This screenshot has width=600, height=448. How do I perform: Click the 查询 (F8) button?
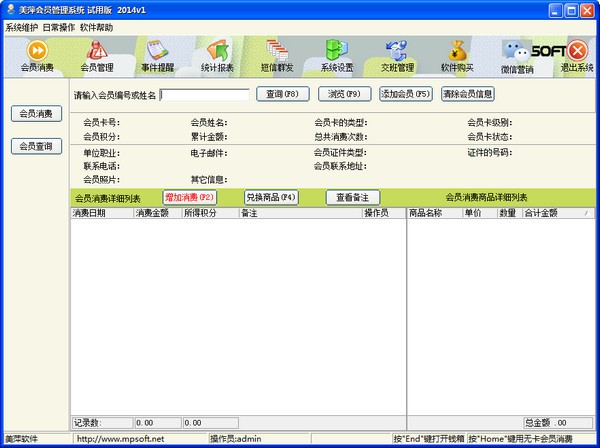pyautogui.click(x=282, y=94)
